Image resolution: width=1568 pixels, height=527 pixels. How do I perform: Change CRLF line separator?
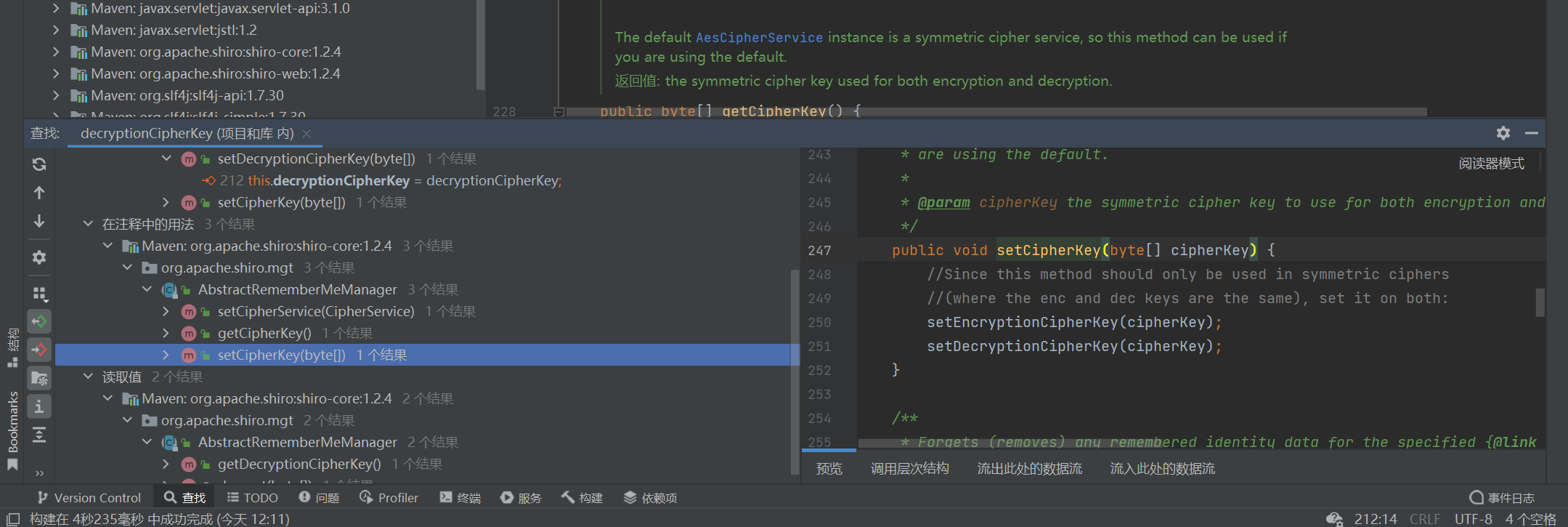tap(1425, 519)
